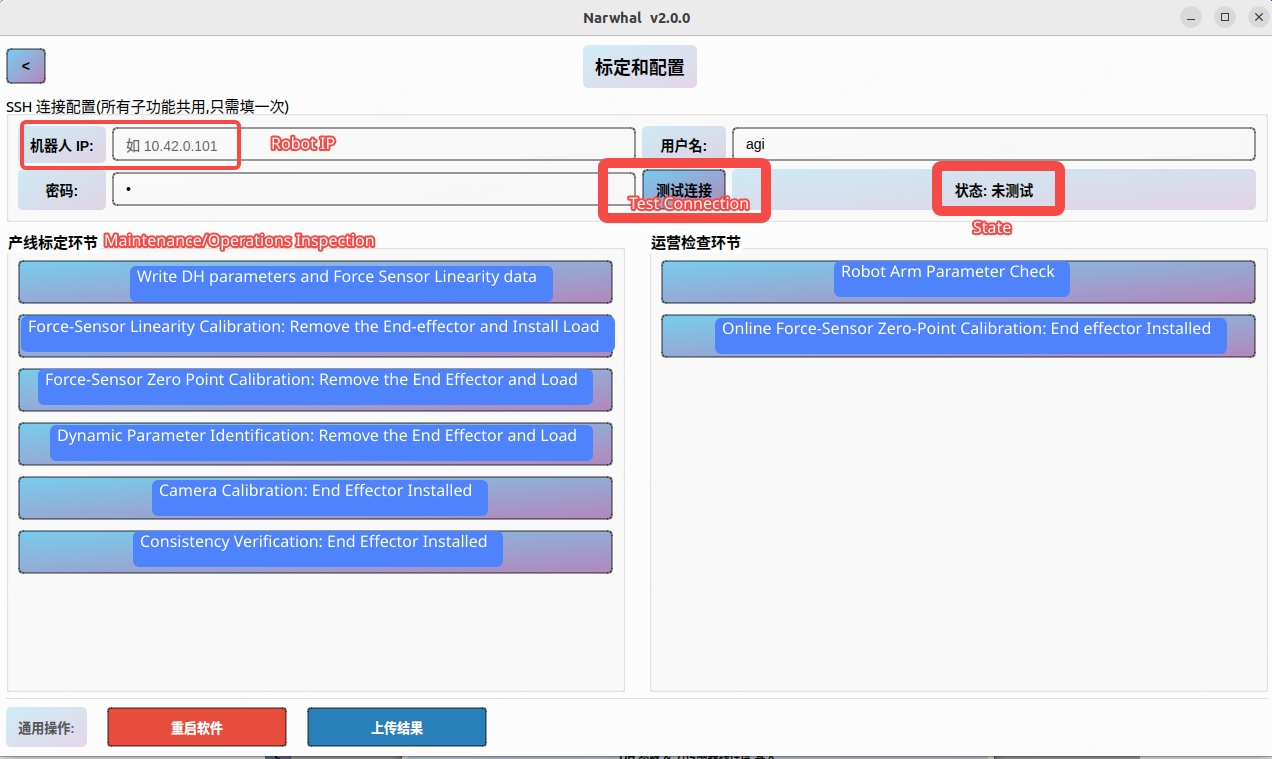
Task: Start Consistency Verification: End Effector Installed
Action: [x=315, y=552]
